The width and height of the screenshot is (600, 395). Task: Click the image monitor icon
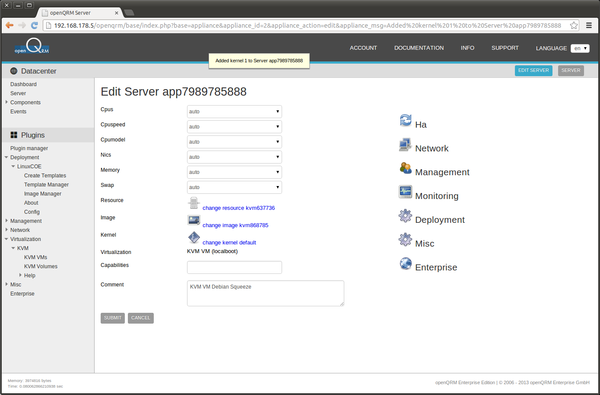pos(194,220)
